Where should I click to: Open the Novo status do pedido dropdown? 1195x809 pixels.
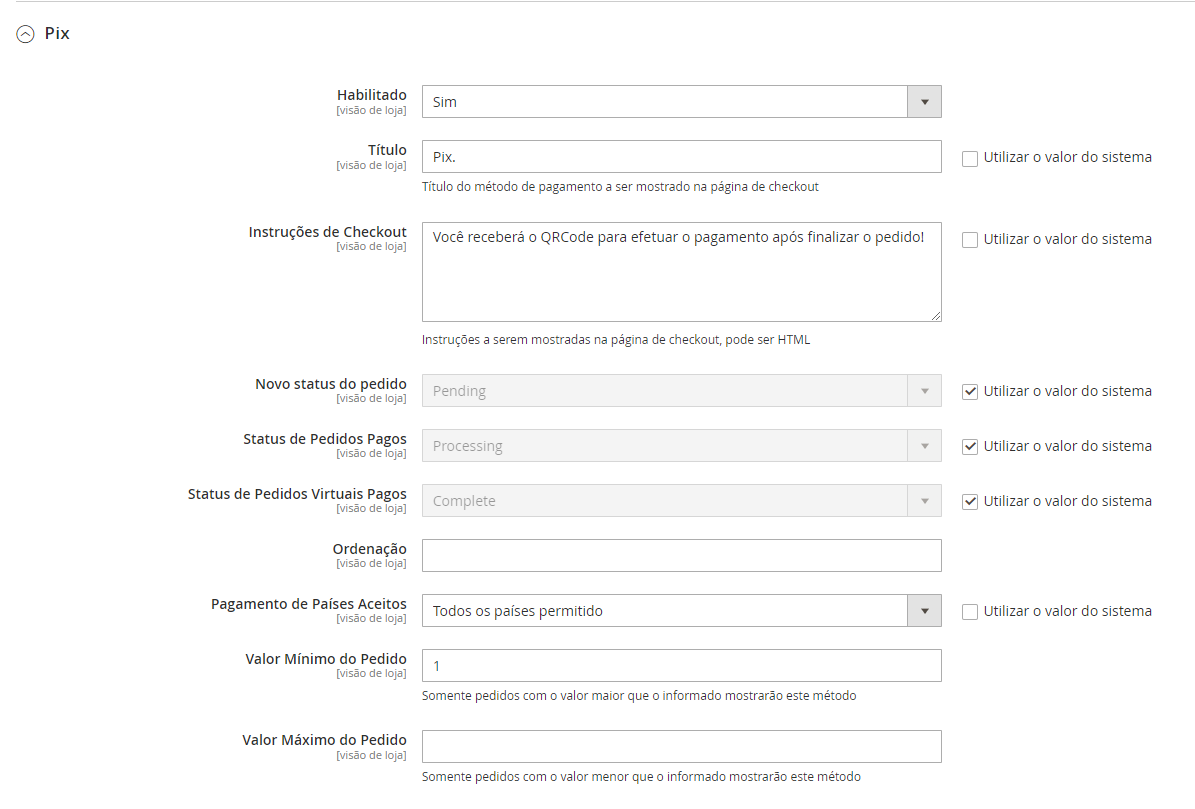point(681,391)
